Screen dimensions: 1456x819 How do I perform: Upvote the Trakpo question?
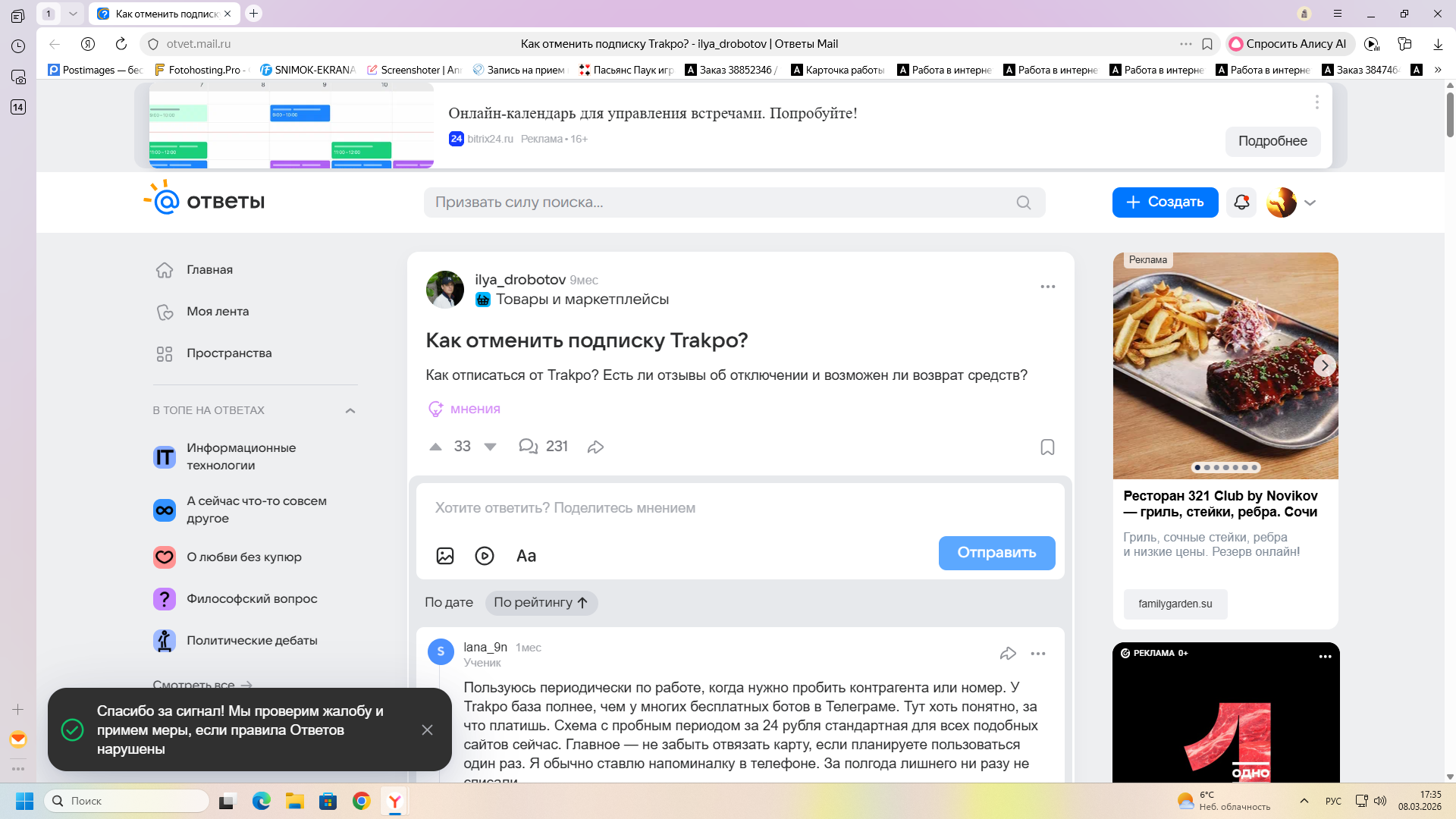click(x=435, y=447)
